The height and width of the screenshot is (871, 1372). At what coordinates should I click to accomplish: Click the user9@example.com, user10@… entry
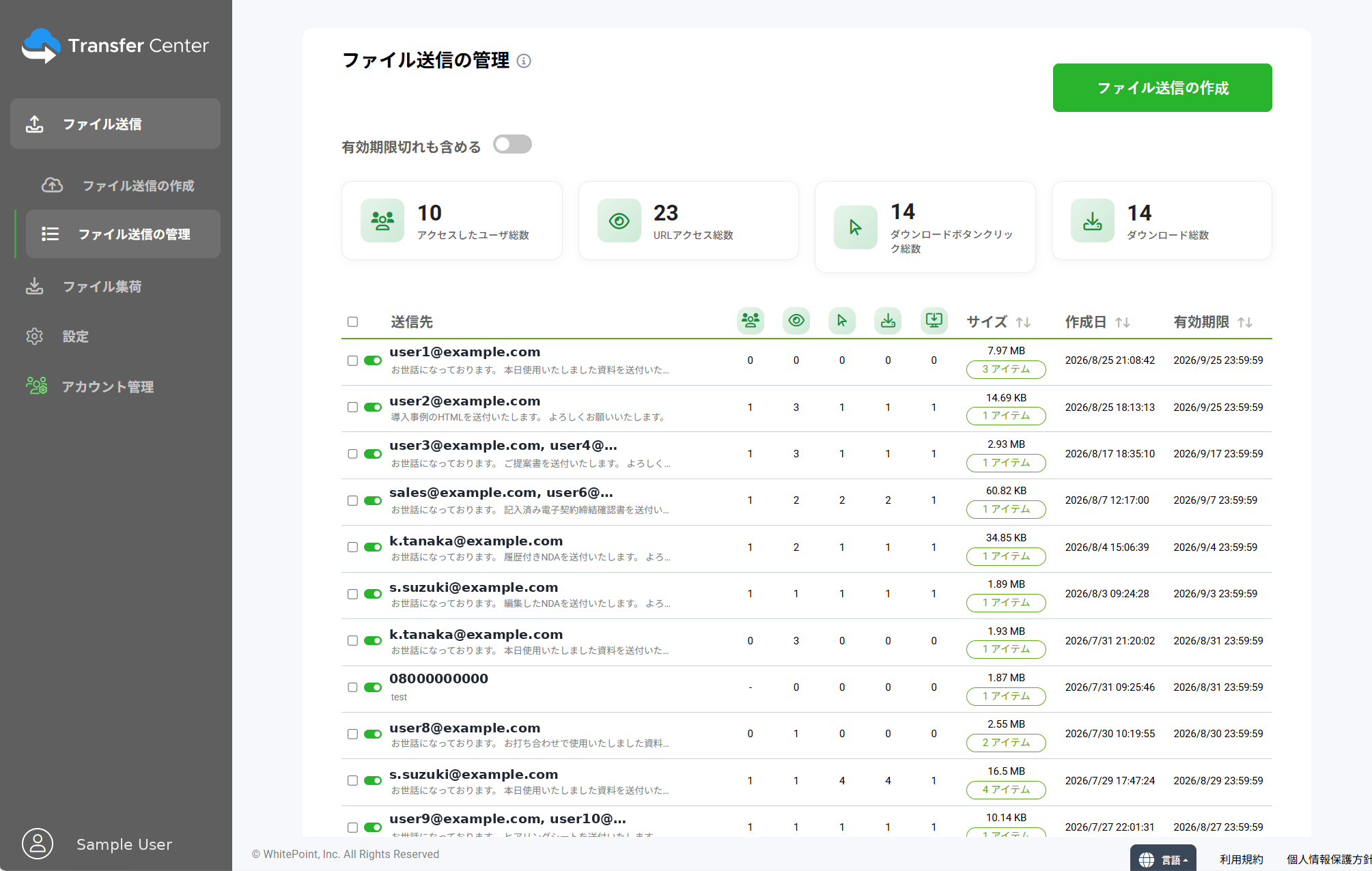pos(507,818)
